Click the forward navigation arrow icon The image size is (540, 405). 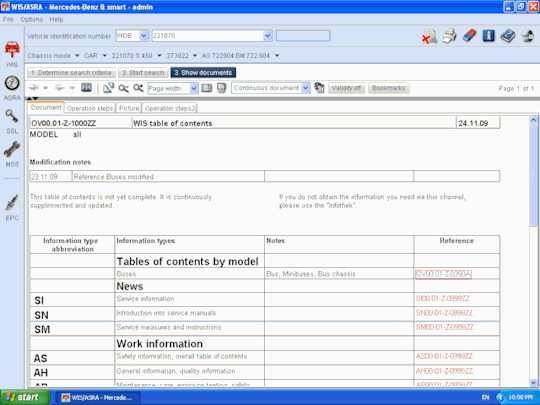(60, 88)
